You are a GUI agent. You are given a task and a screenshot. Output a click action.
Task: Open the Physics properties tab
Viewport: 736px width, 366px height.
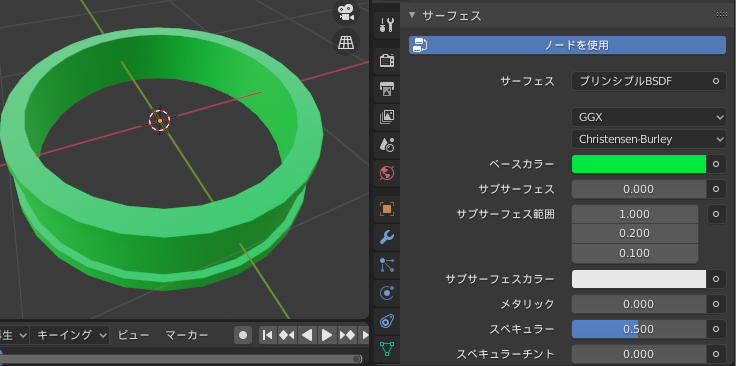point(387,293)
